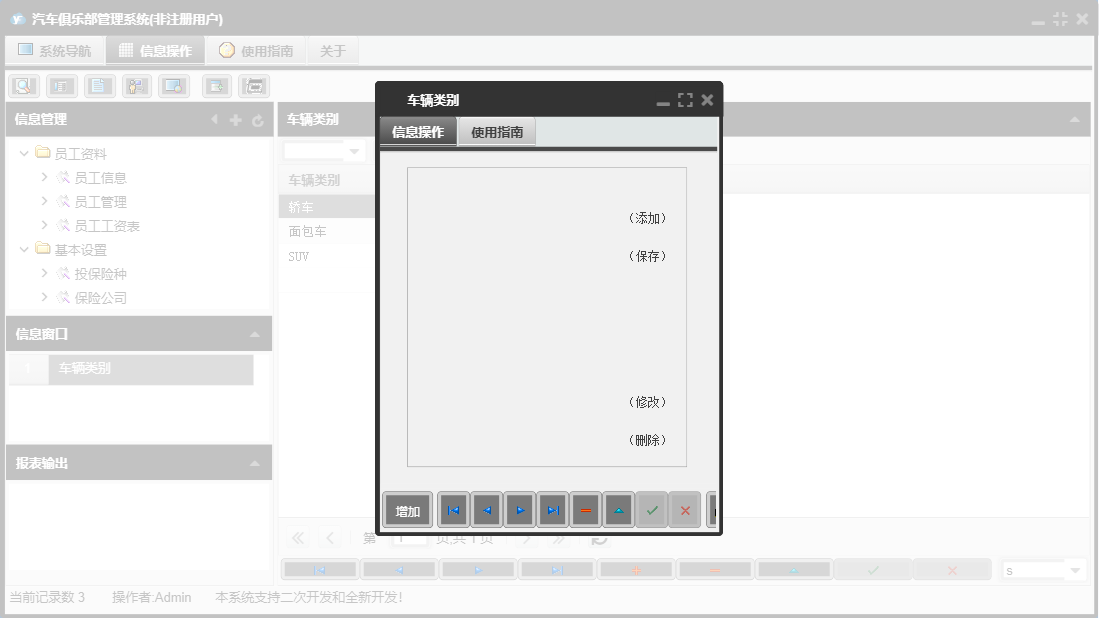Click the dashed-frame capture icon in main toolbar

tap(254, 86)
